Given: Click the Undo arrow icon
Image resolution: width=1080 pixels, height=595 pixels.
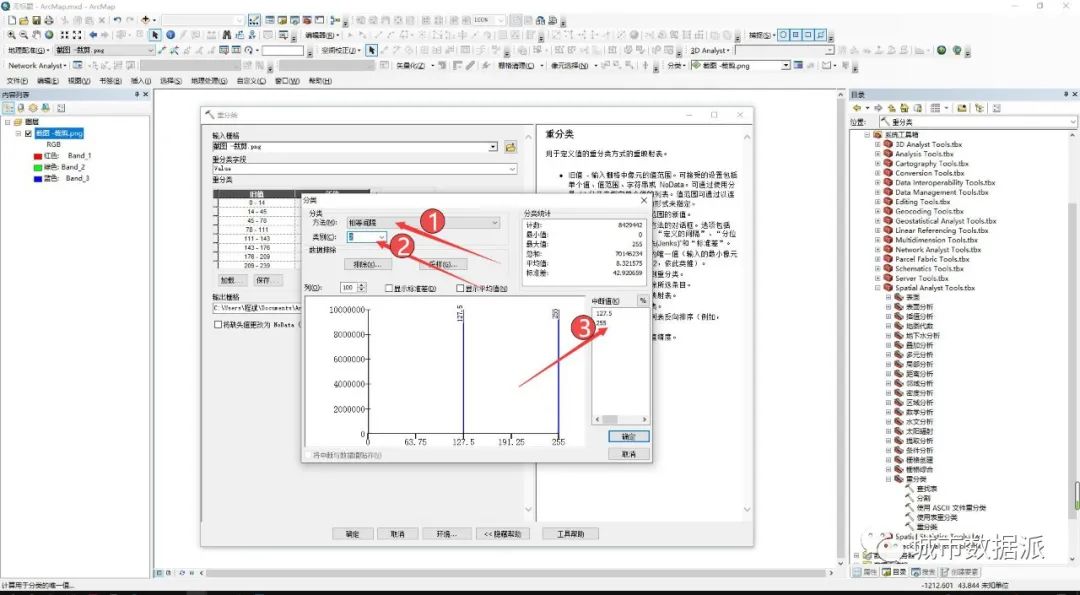Looking at the screenshot, I should pos(117,21).
